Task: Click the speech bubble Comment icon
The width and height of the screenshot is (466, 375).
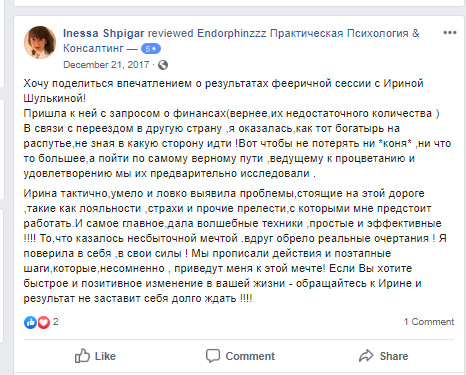Action: coord(213,356)
